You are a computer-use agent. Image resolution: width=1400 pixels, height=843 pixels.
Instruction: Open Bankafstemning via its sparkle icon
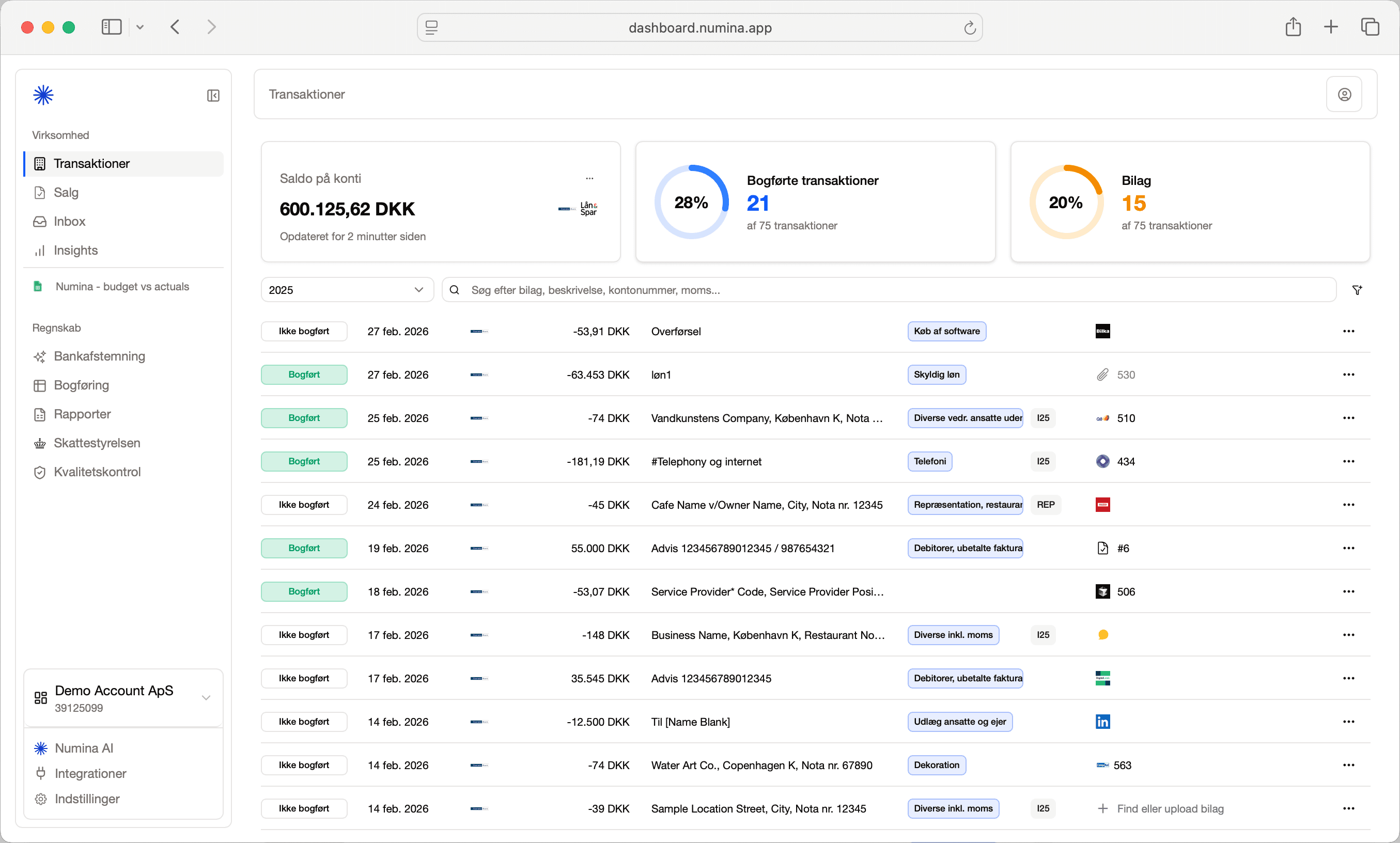coord(39,356)
